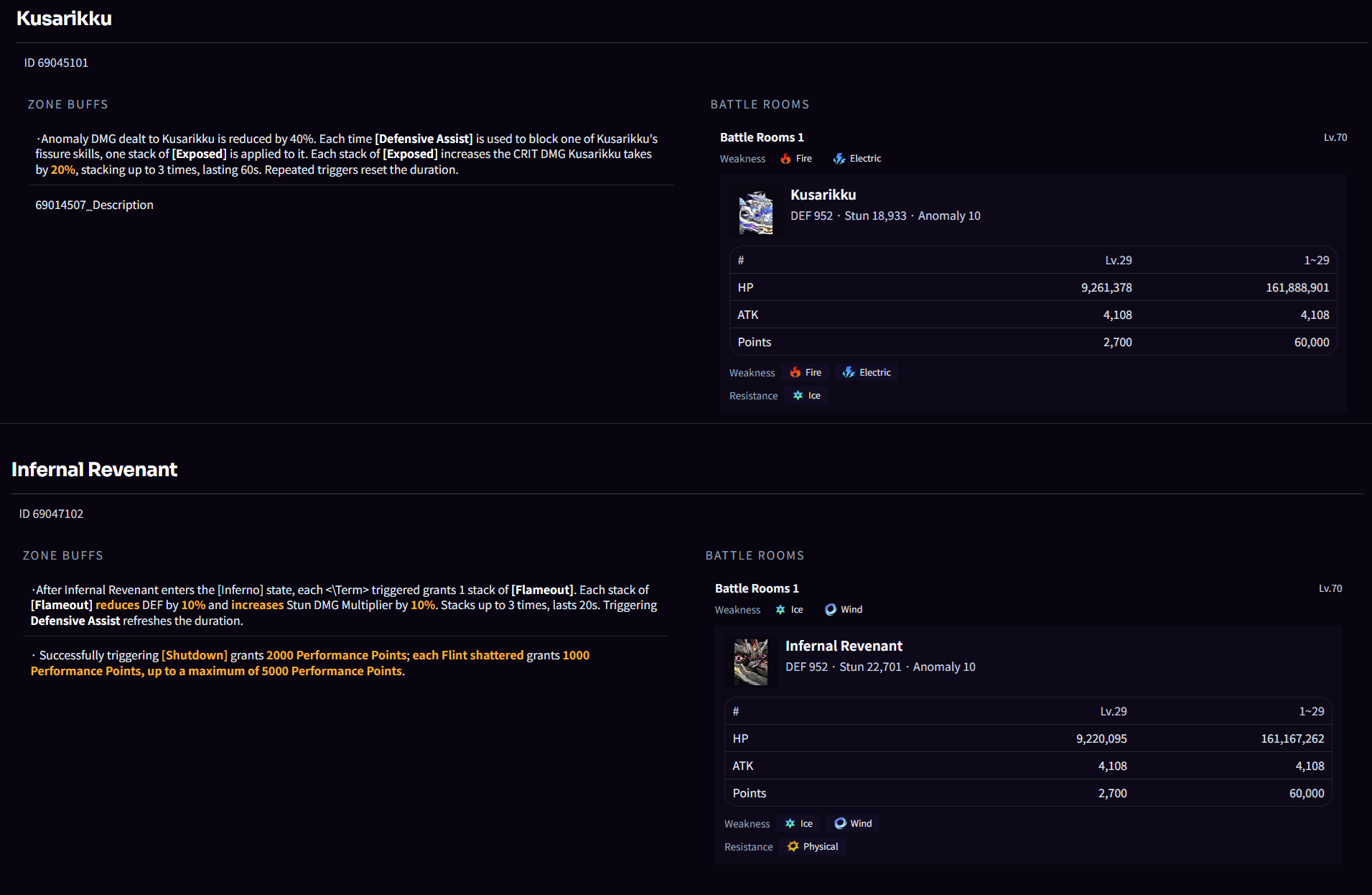The height and width of the screenshot is (895, 1372).
Task: Click the Battle Rooms 1 title above Kusarikku's card
Action: (762, 138)
